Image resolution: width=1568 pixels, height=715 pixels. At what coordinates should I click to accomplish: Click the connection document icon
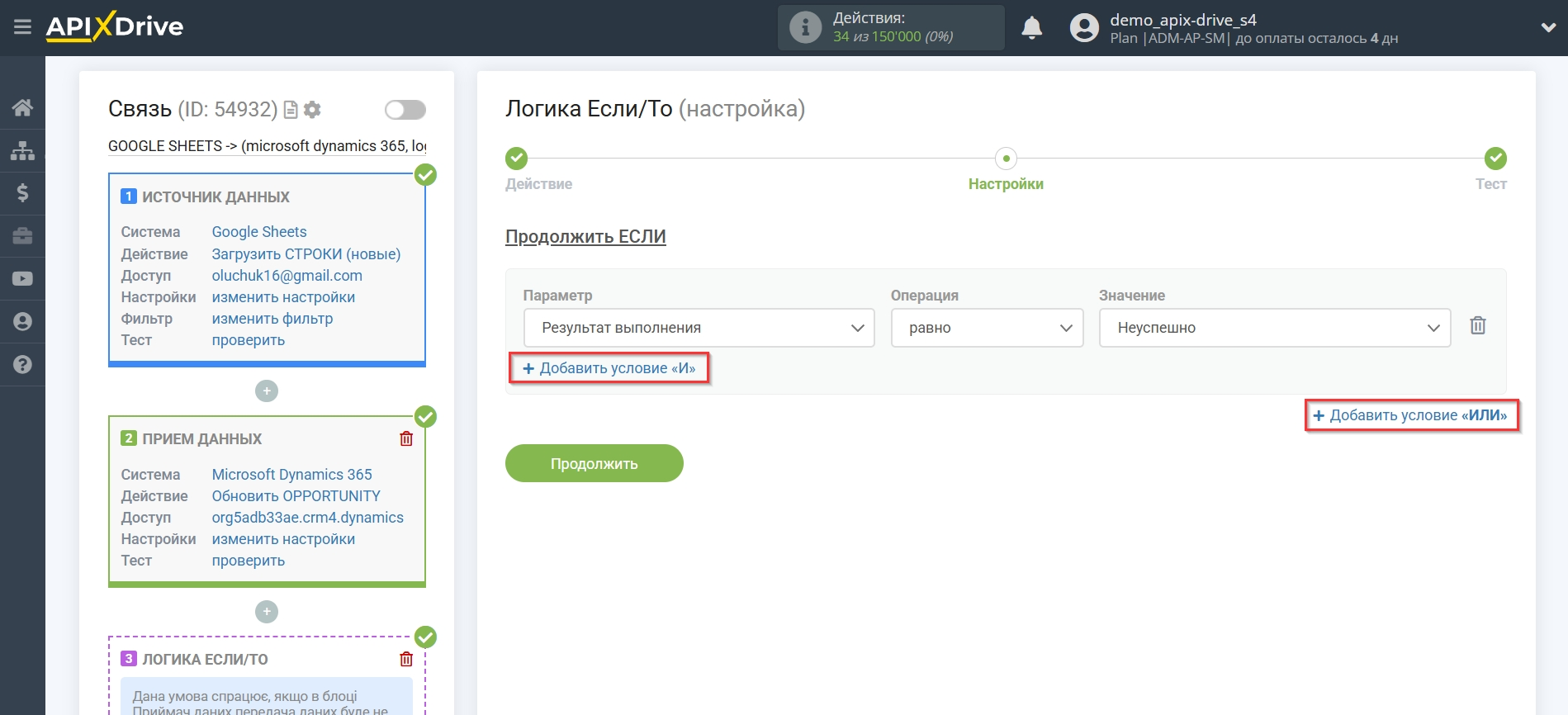click(291, 110)
